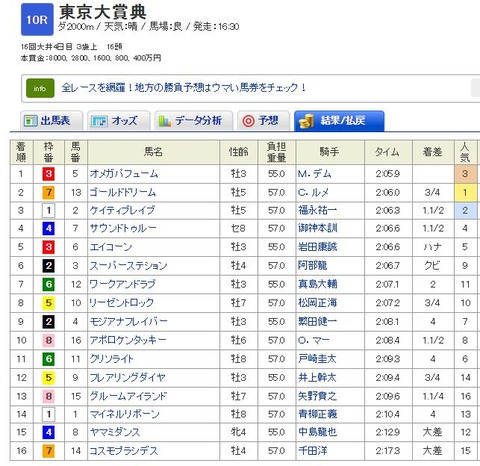Click the オッズ tab icon
480x466 pixels.
99,121
